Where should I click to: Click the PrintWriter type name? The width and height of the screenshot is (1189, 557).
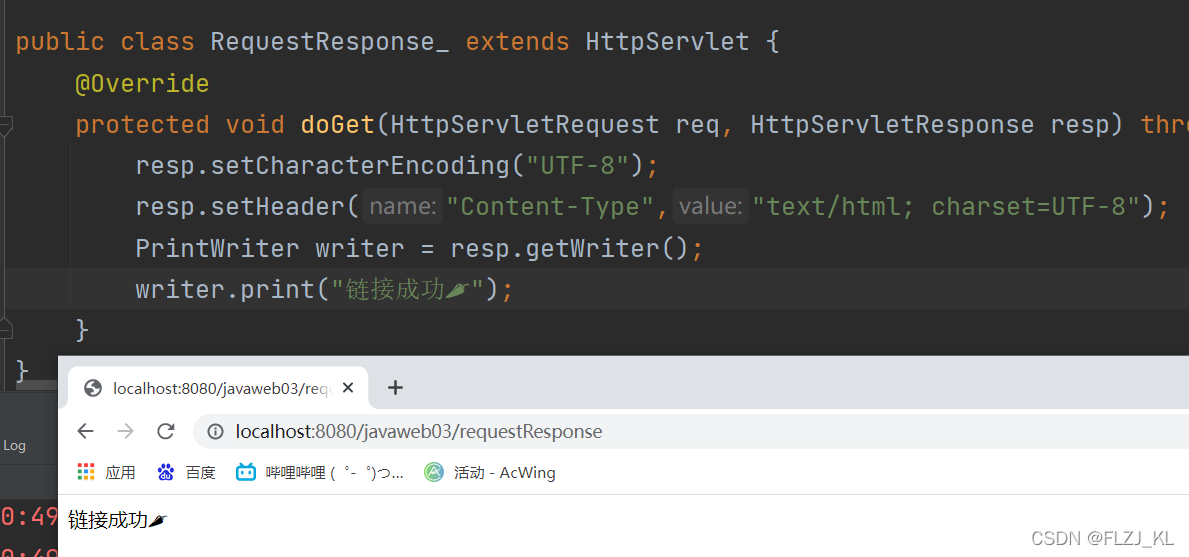pyautogui.click(x=218, y=248)
